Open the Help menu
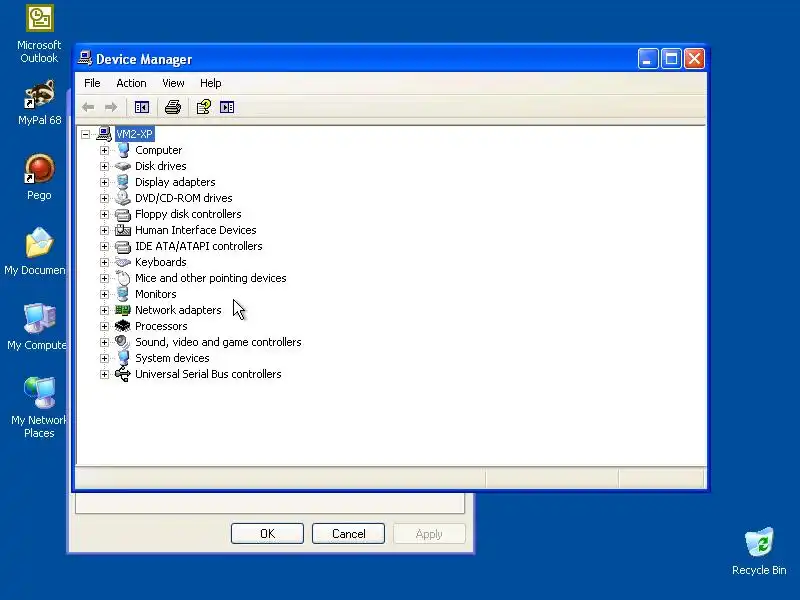This screenshot has height=600, width=800. click(x=211, y=83)
